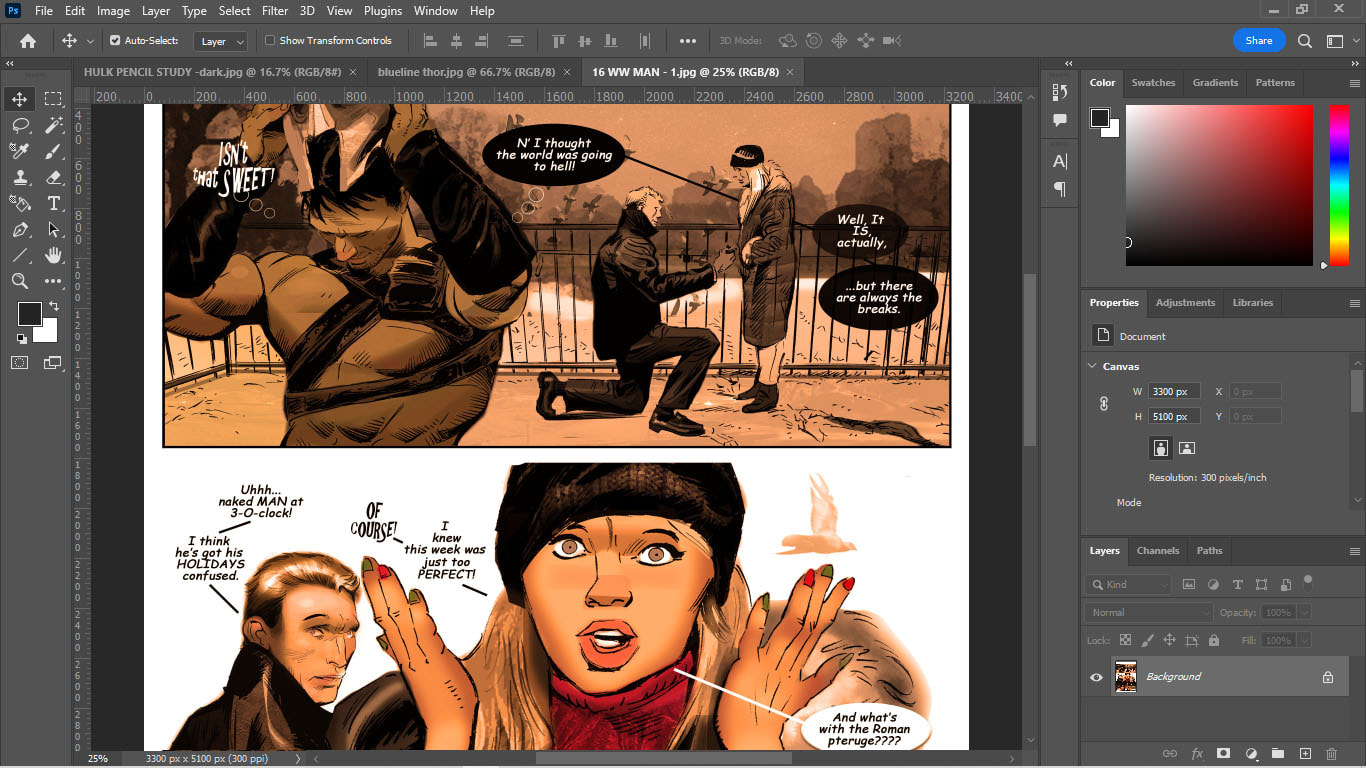The image size is (1366, 768).
Task: Create a new group folder
Action: click(x=1277, y=753)
